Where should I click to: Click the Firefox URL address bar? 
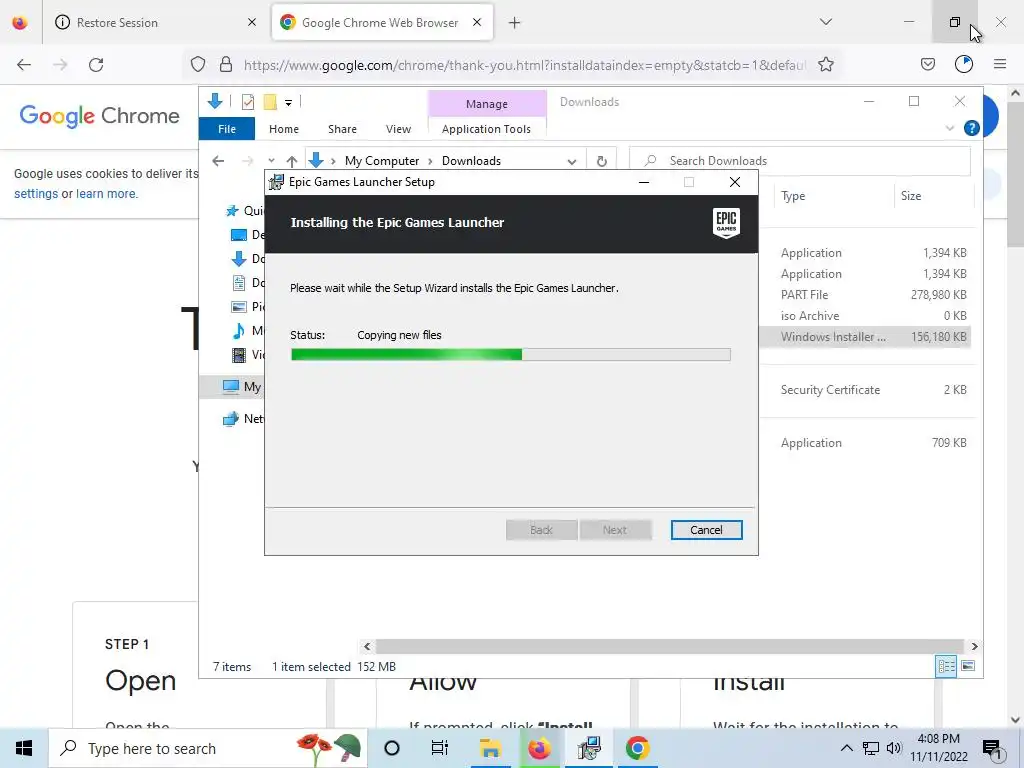click(524, 65)
